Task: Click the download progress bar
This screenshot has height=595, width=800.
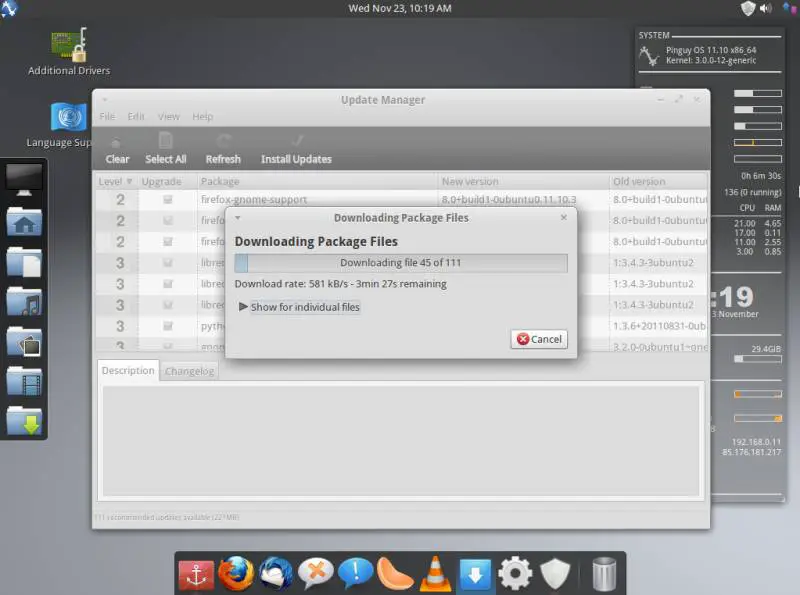Action: click(400, 263)
